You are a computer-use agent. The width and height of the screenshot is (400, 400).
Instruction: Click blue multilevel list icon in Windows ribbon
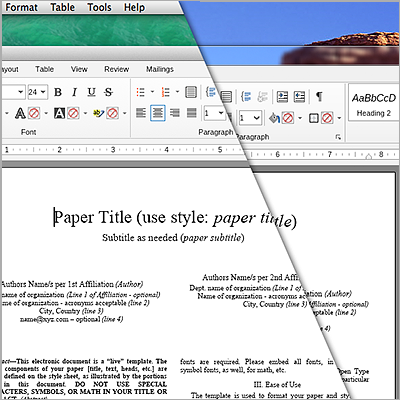pyautogui.click(x=246, y=97)
